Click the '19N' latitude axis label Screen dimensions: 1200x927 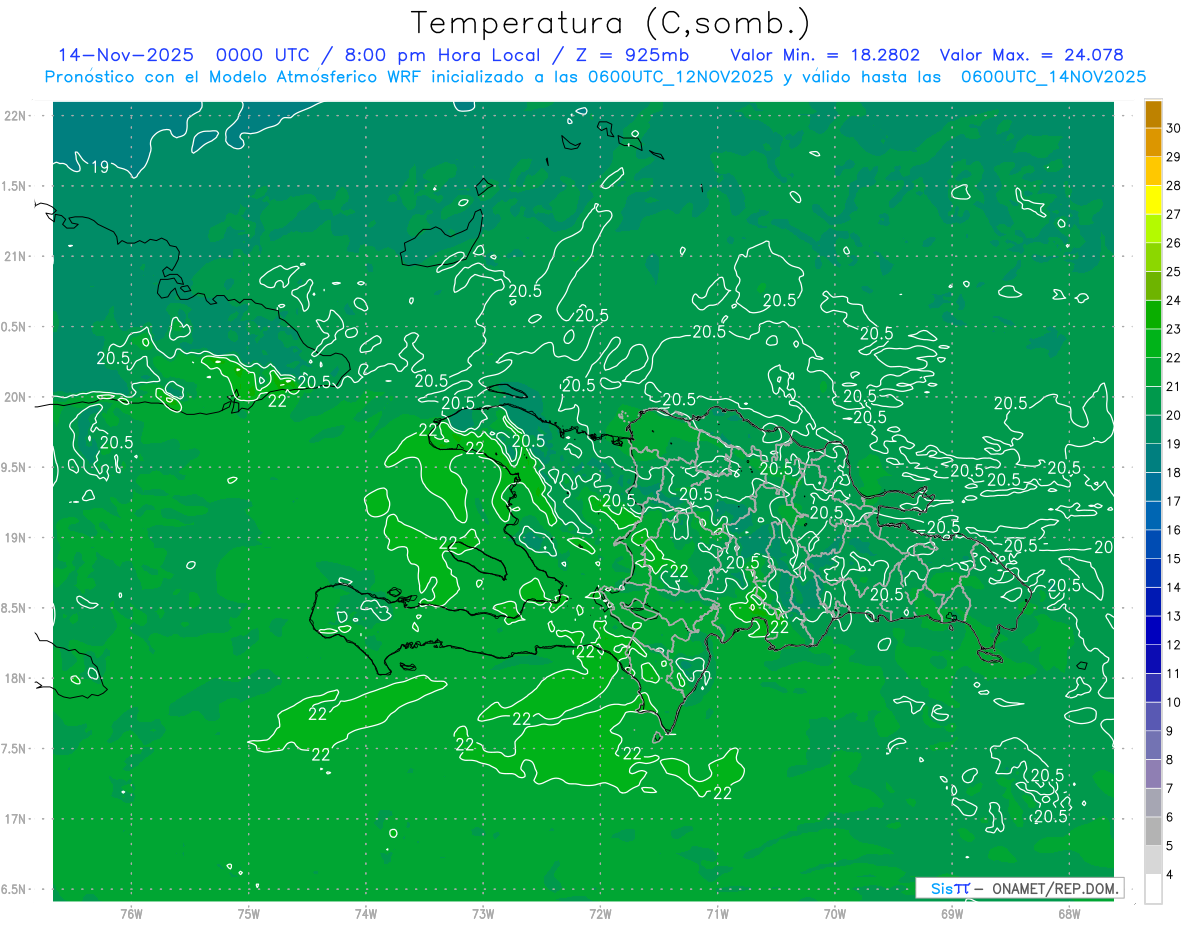coord(15,538)
